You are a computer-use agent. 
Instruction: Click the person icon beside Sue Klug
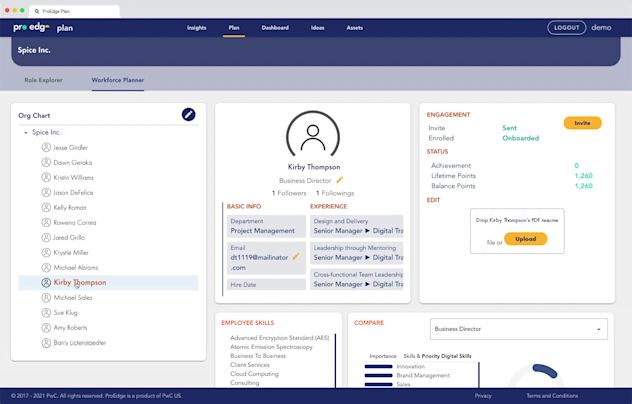tap(46, 312)
